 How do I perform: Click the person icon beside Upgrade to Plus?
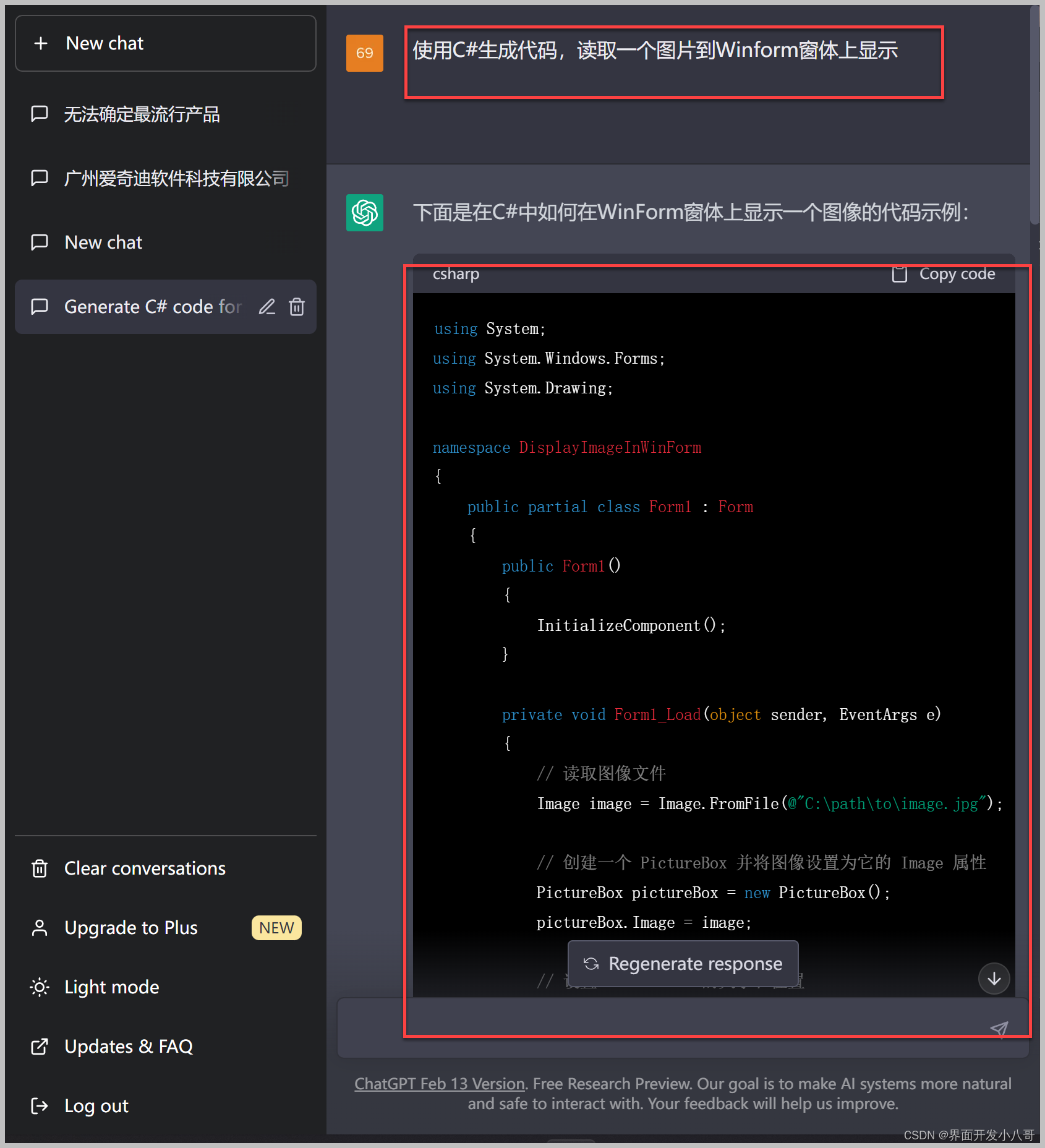point(39,928)
